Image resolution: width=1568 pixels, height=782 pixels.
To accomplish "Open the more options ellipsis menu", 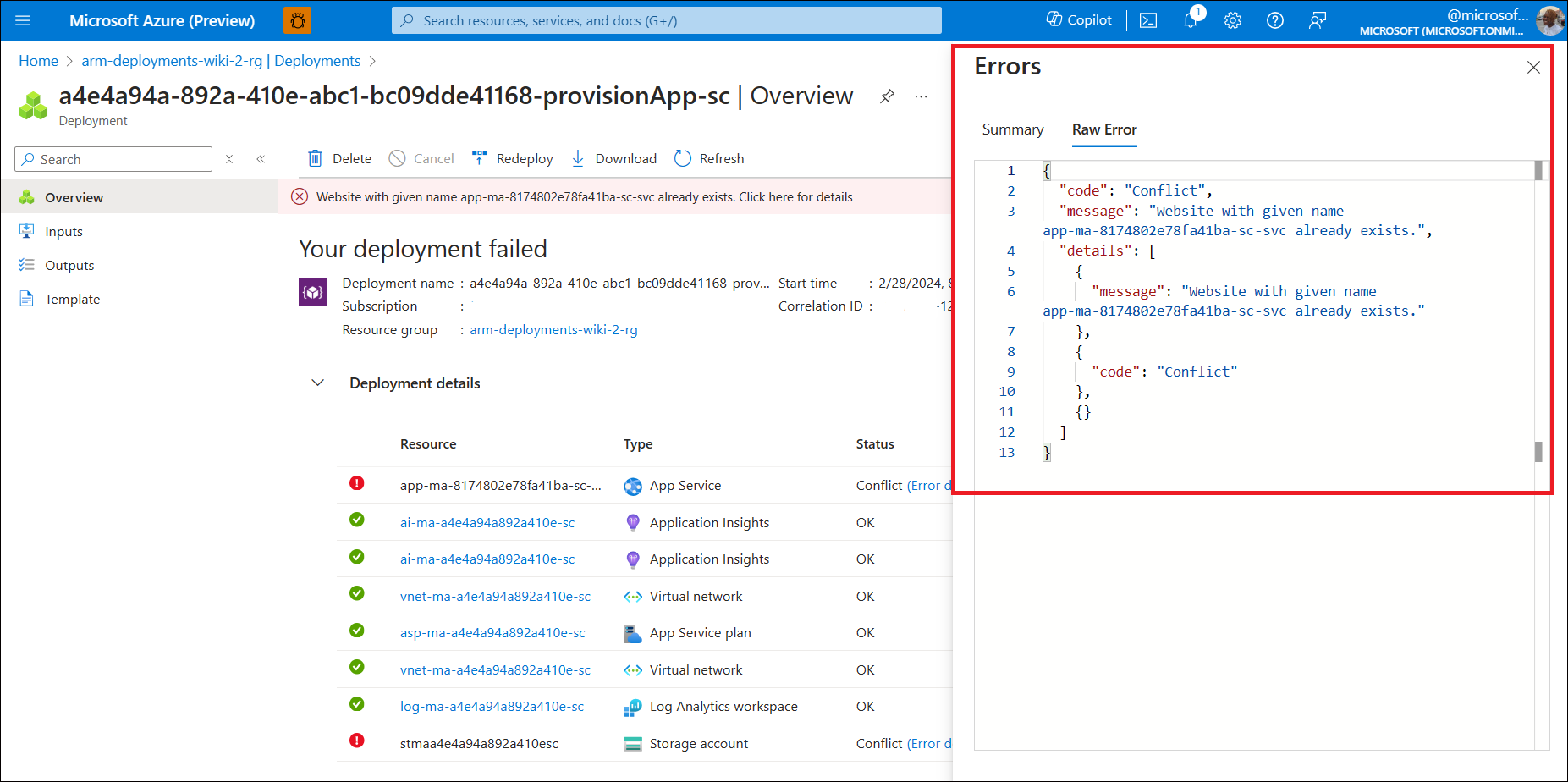I will 921,96.
